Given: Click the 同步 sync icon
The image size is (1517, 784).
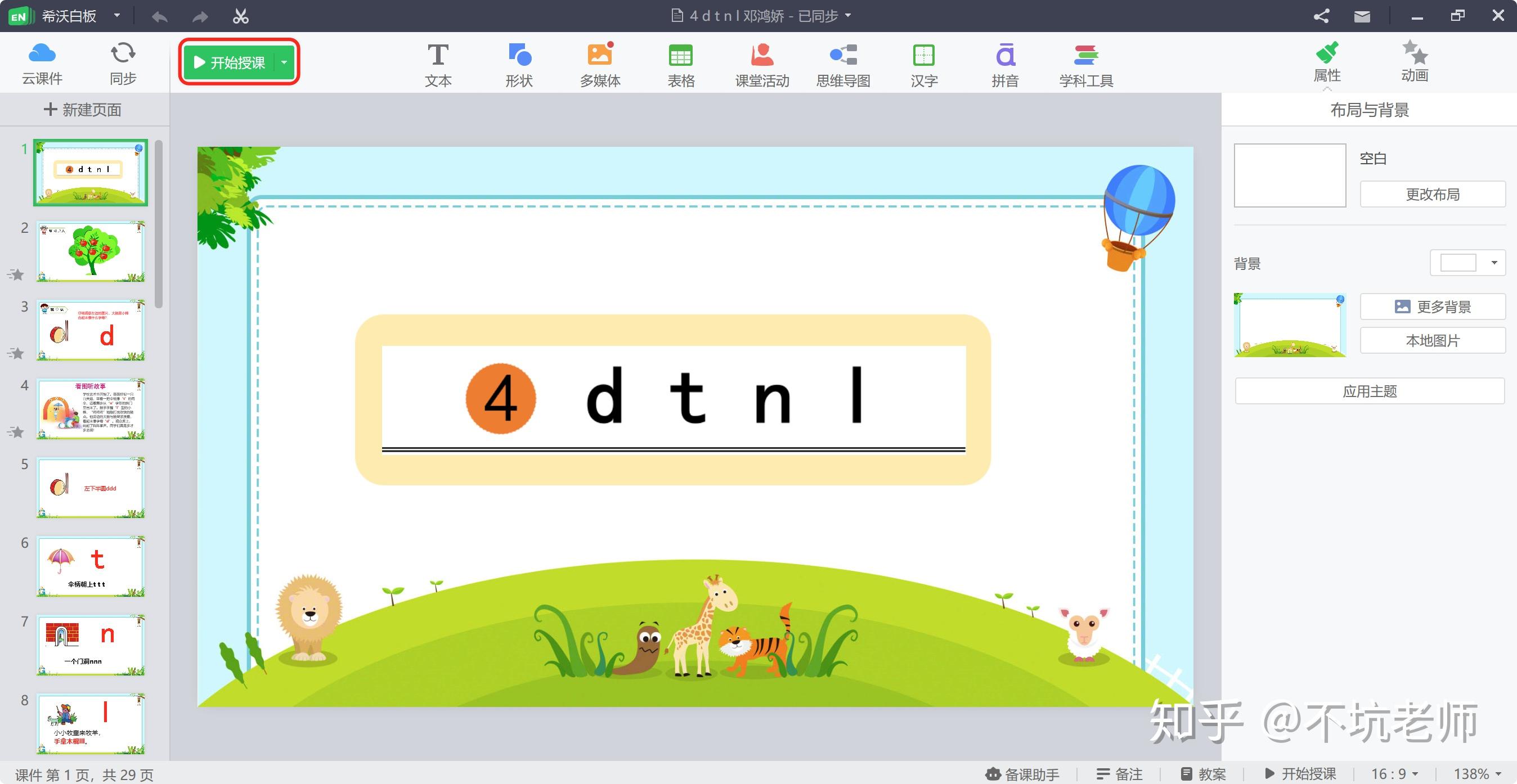Looking at the screenshot, I should 123,63.
